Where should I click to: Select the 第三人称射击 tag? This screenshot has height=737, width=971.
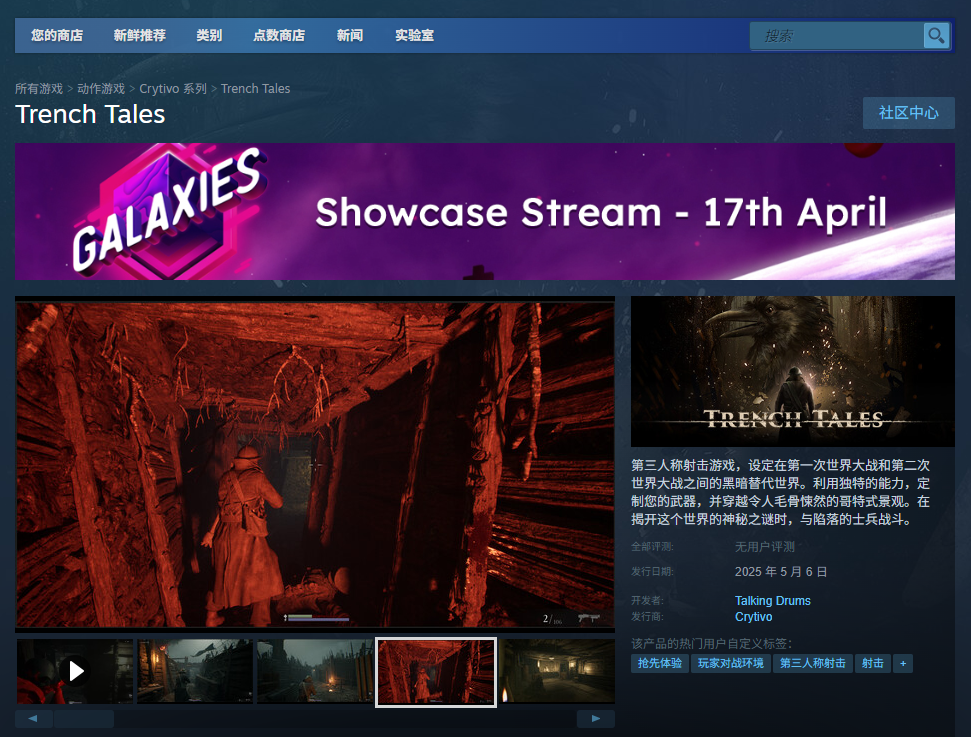click(x=812, y=663)
